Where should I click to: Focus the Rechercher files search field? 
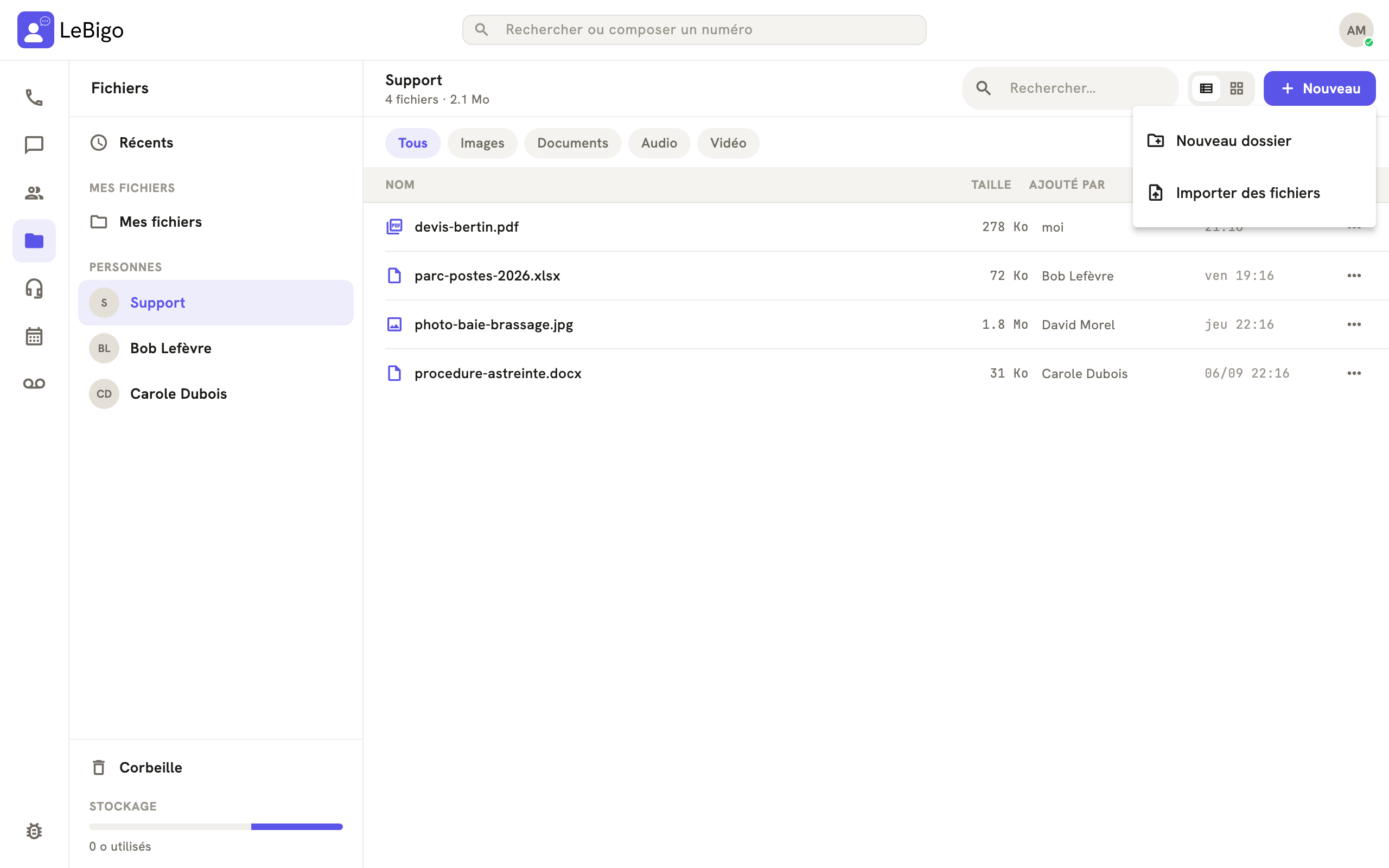tap(1071, 88)
